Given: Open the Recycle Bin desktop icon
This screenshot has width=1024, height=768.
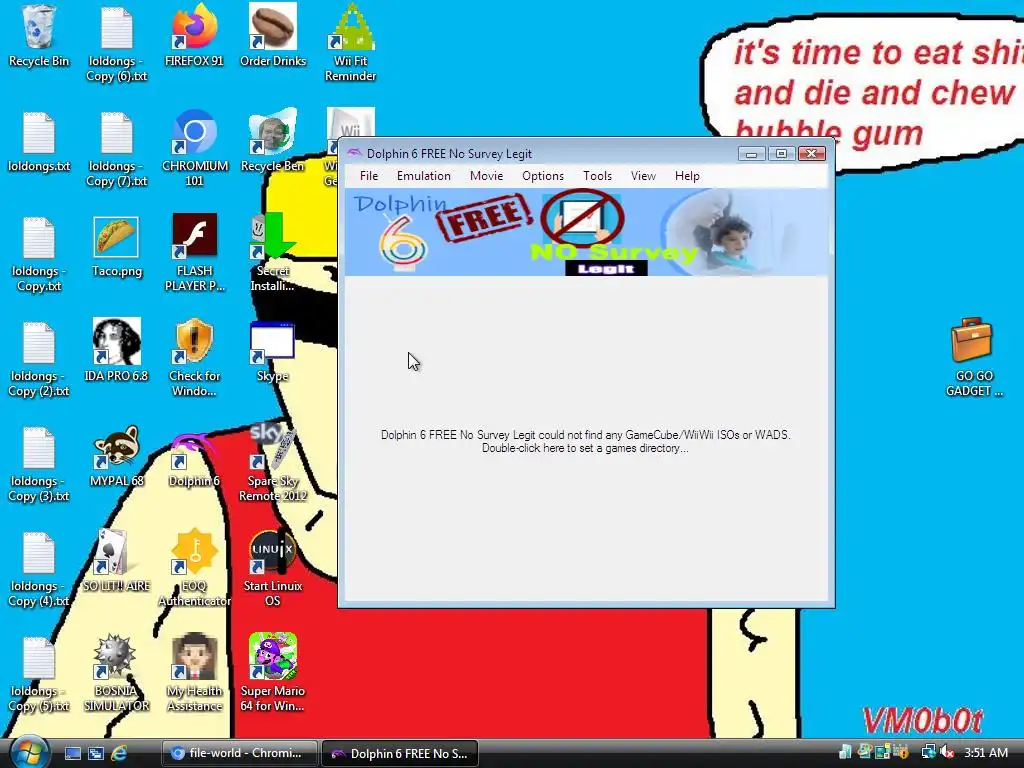Looking at the screenshot, I should pyautogui.click(x=39, y=36).
